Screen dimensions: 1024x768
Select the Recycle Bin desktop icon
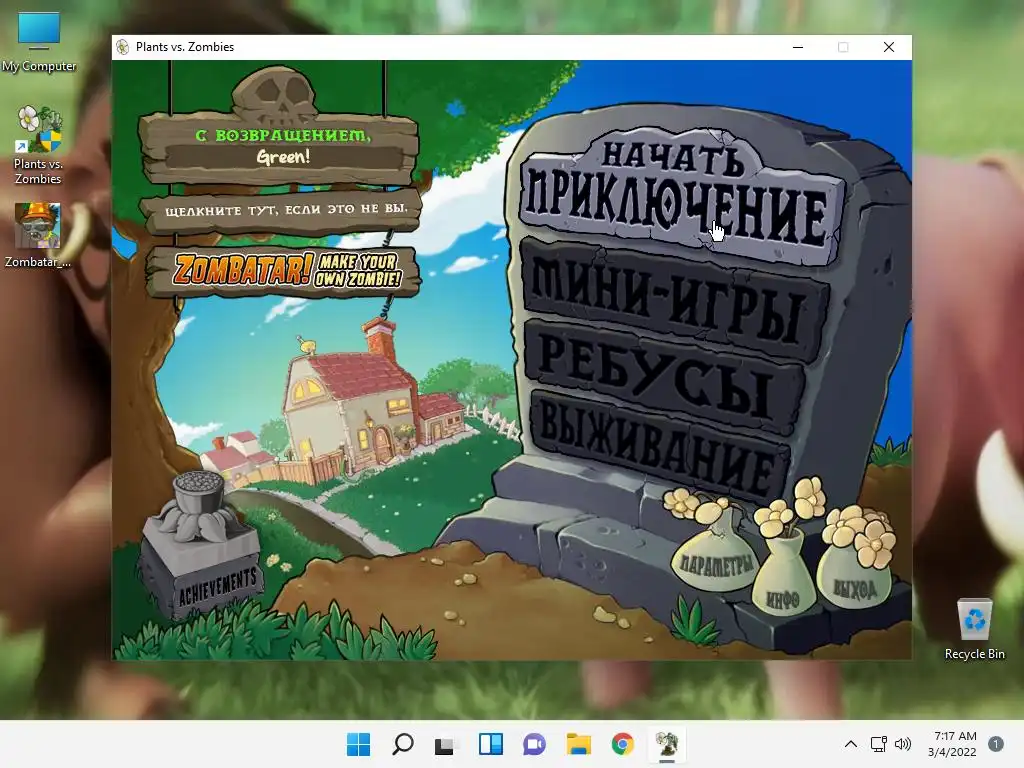coord(974,630)
